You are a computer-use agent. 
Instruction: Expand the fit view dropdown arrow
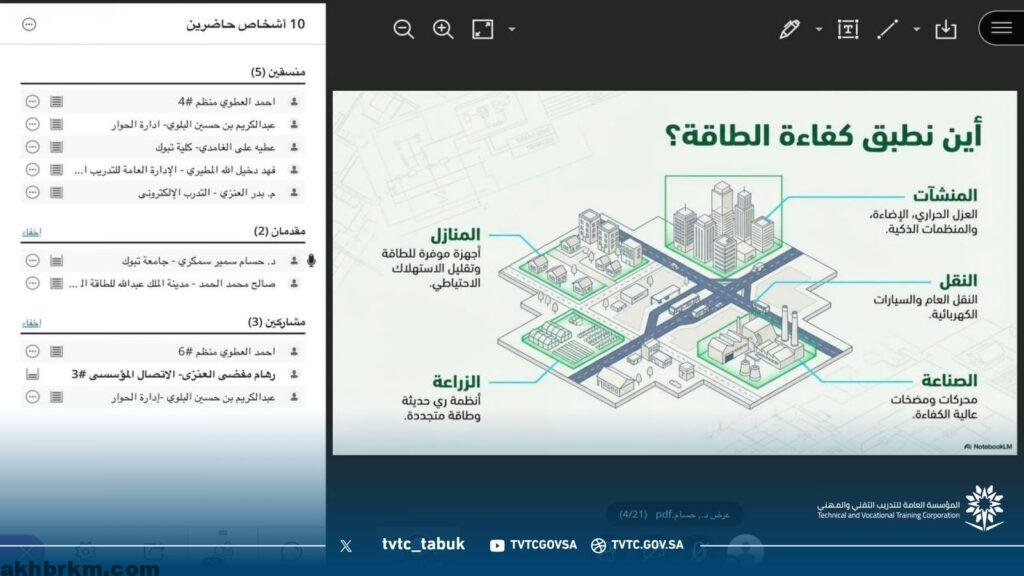pos(512,29)
